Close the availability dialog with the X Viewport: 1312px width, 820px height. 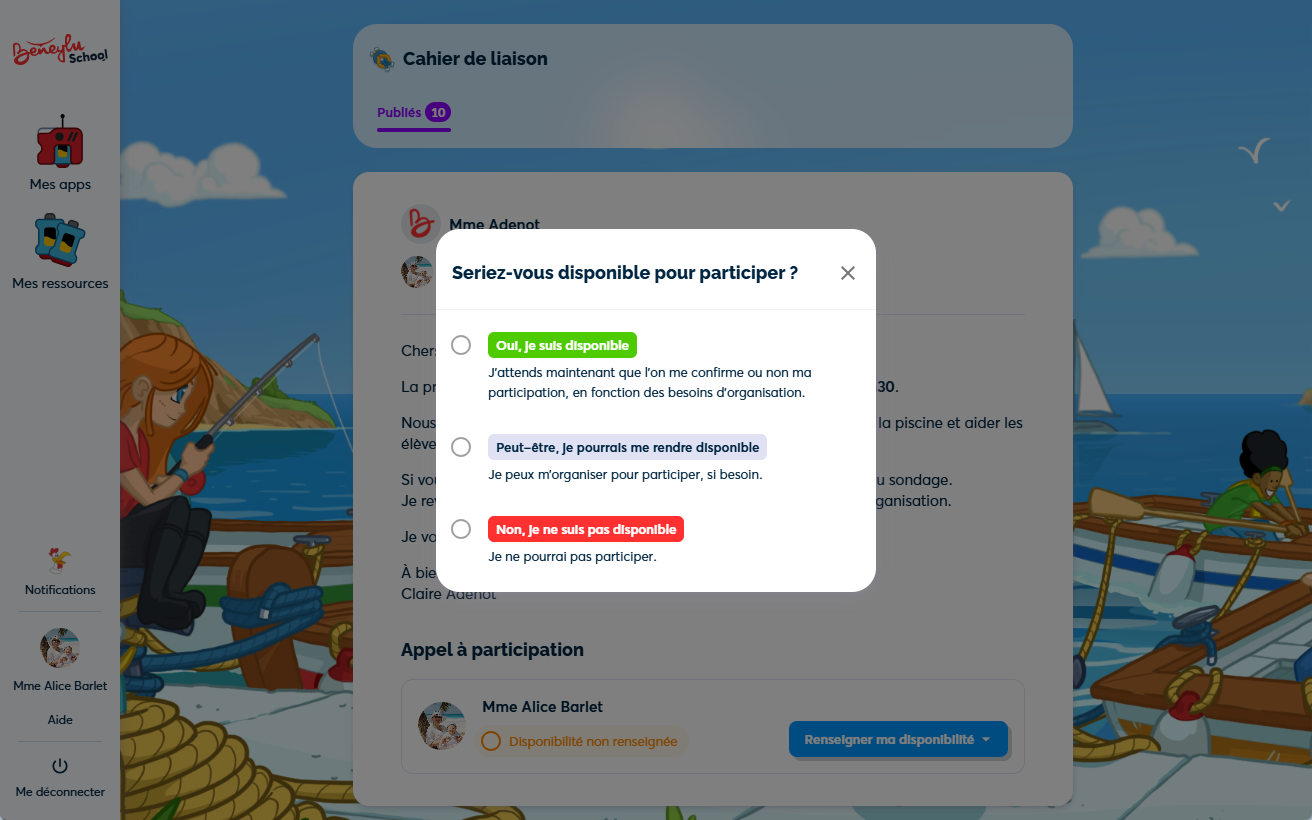point(847,272)
